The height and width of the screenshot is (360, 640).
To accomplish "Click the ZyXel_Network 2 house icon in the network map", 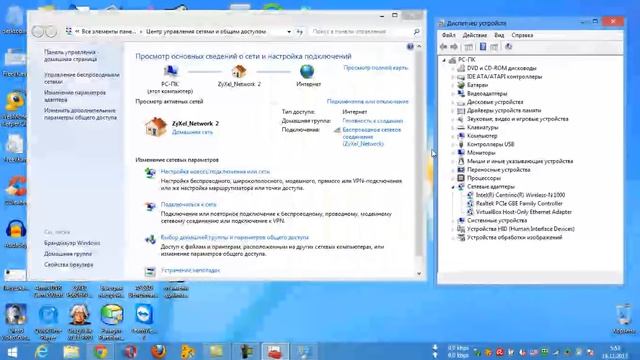I will pyautogui.click(x=239, y=72).
